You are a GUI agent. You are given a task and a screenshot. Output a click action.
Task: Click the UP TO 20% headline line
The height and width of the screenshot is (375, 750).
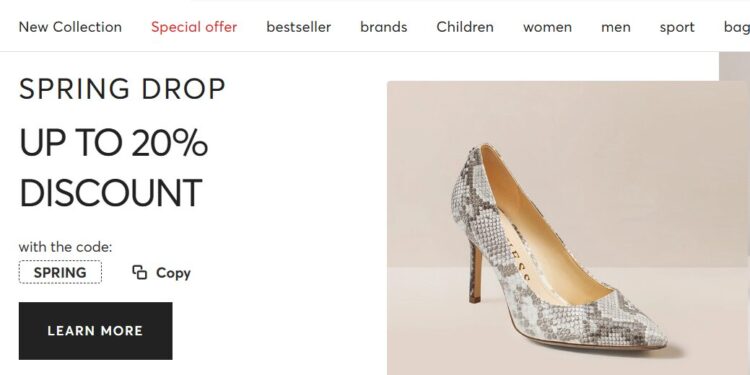113,143
